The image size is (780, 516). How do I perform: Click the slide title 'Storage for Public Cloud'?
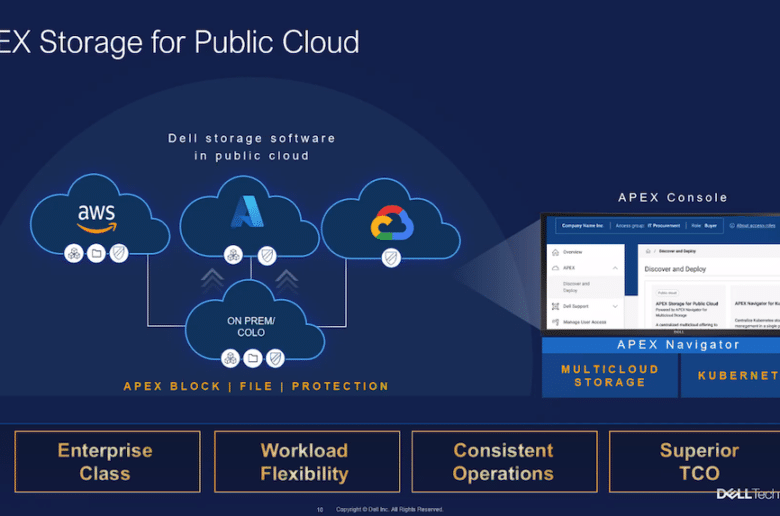(199, 42)
